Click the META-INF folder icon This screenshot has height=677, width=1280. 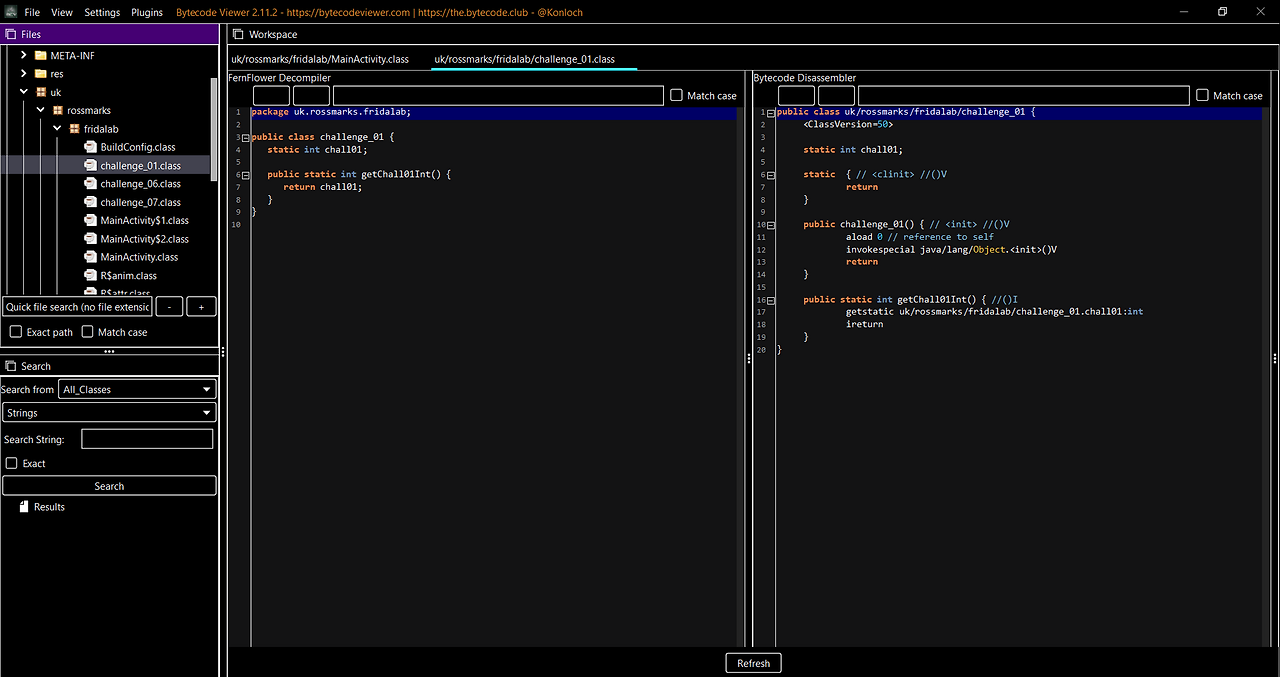41,56
